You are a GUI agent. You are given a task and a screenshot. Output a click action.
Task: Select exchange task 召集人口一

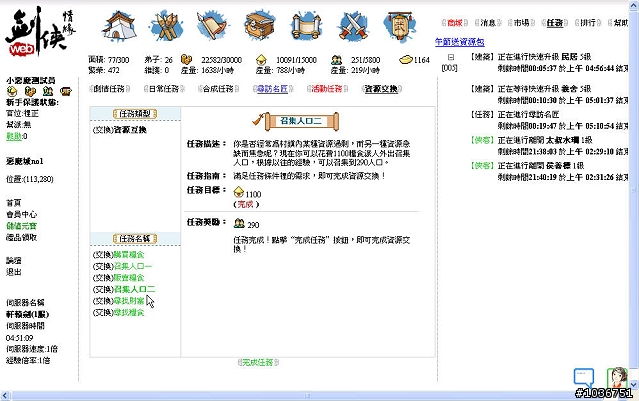coord(122,266)
